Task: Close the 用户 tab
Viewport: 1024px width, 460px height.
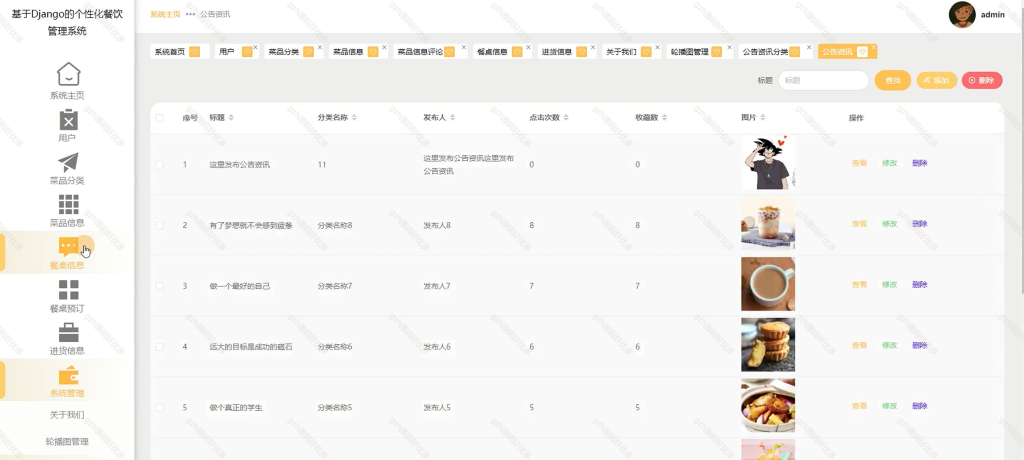Action: pyautogui.click(x=255, y=47)
